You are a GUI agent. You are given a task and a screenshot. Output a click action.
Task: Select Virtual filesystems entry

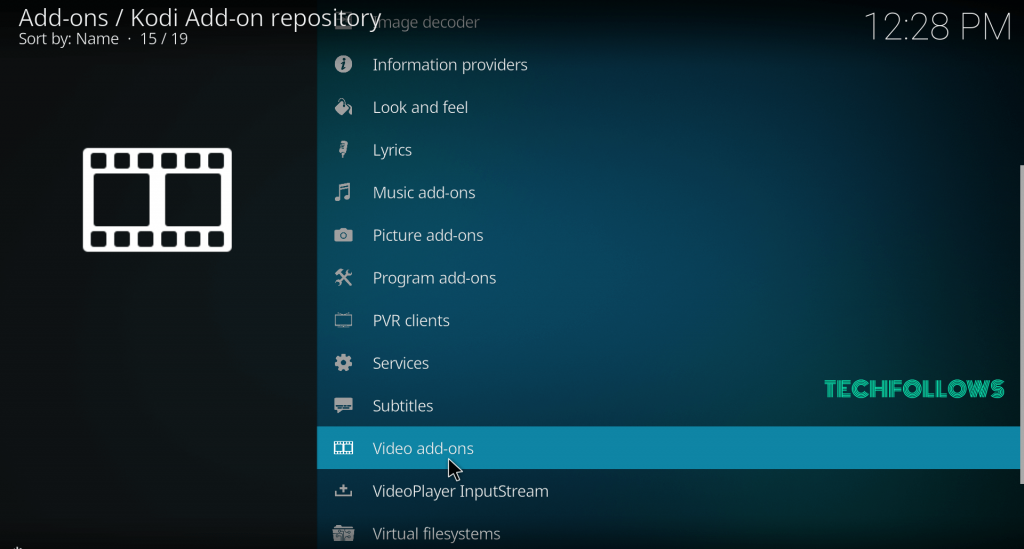click(x=668, y=533)
